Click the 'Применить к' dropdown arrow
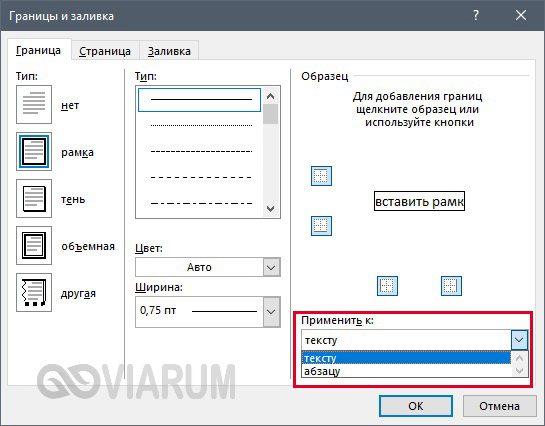The image size is (545, 426). 519,340
